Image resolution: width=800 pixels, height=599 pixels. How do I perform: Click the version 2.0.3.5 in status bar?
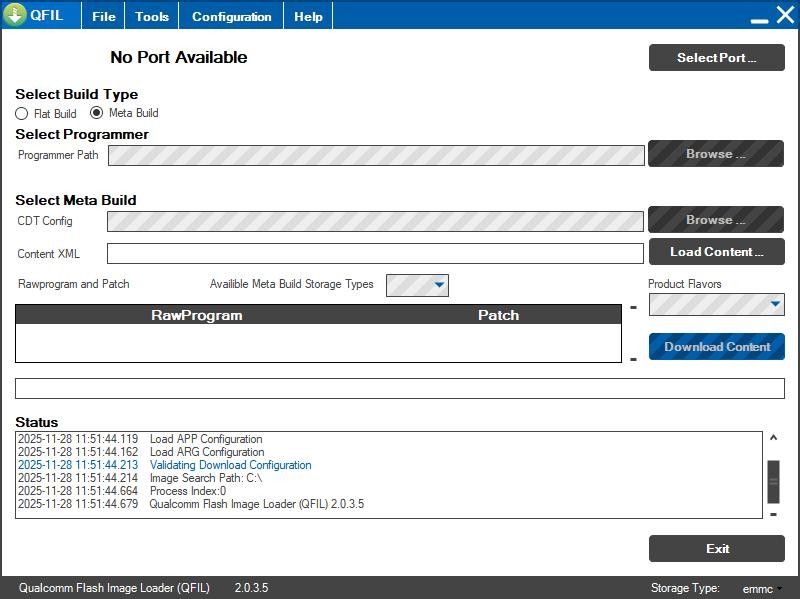click(x=251, y=588)
